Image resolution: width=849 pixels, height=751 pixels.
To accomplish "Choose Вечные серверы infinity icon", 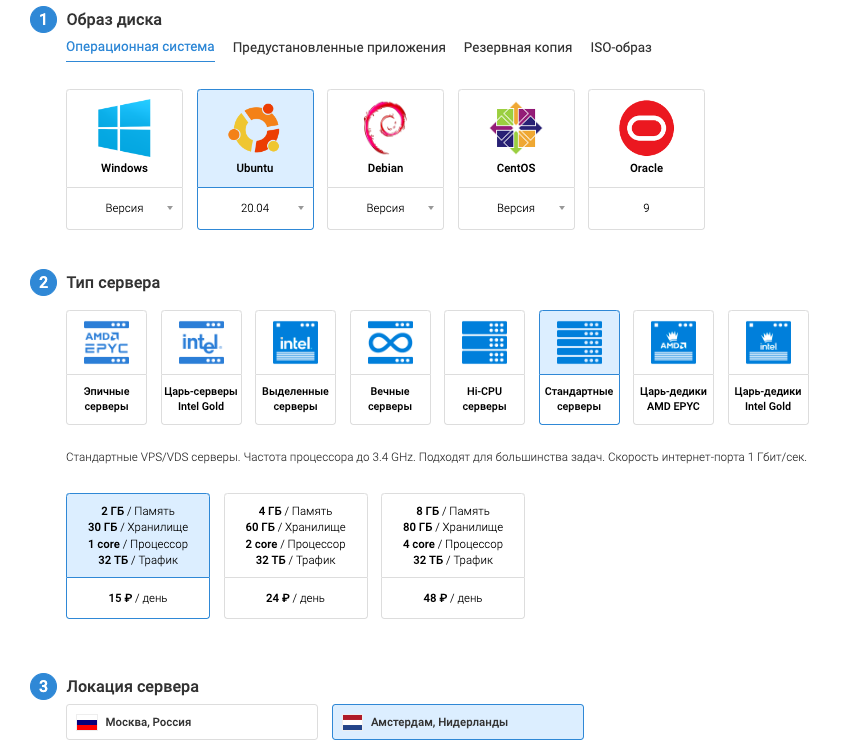I will pyautogui.click(x=390, y=343).
